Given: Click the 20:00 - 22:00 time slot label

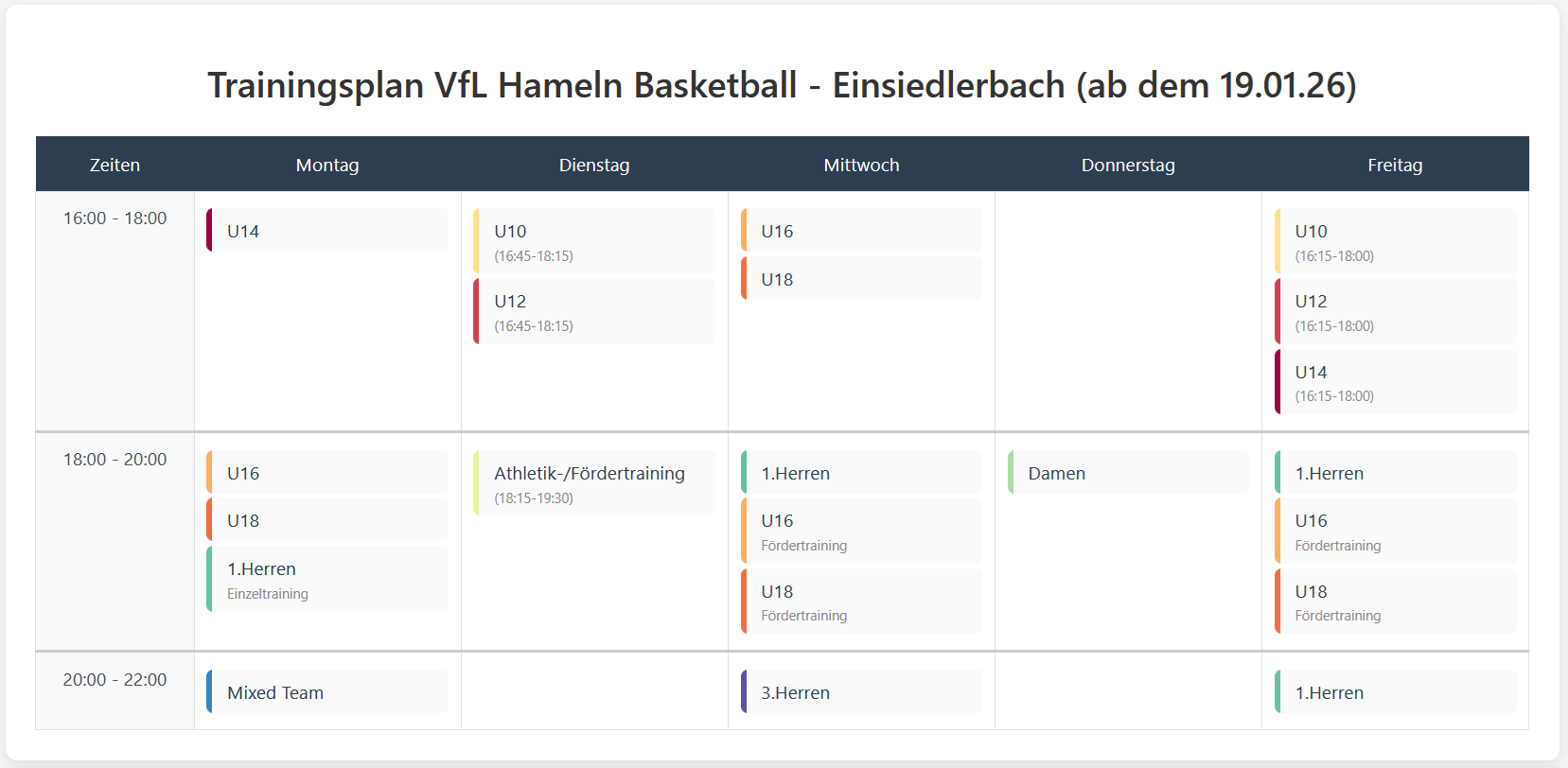Looking at the screenshot, I should pyautogui.click(x=115, y=680).
